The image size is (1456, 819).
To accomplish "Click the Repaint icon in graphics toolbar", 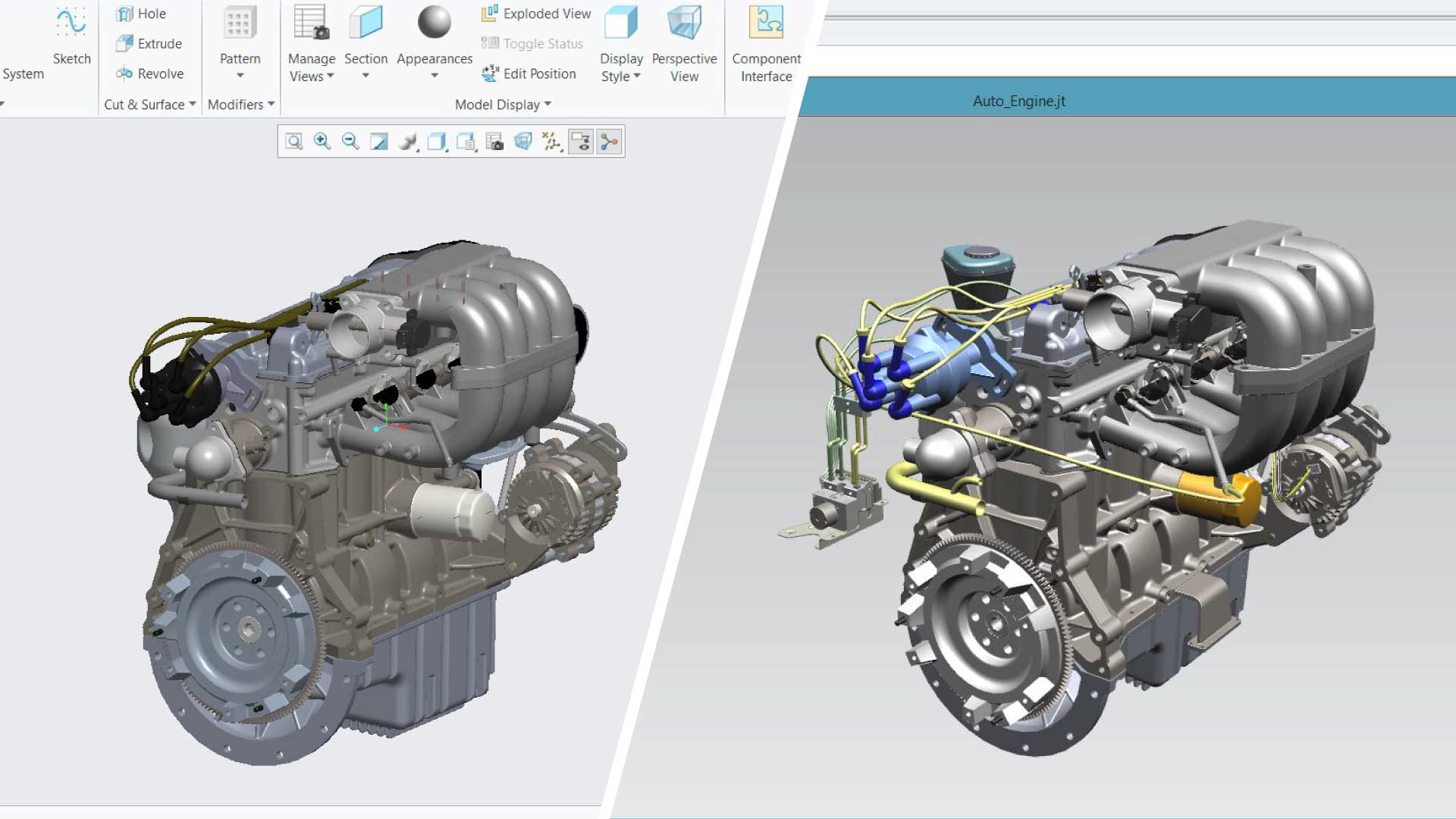I will pos(378,141).
